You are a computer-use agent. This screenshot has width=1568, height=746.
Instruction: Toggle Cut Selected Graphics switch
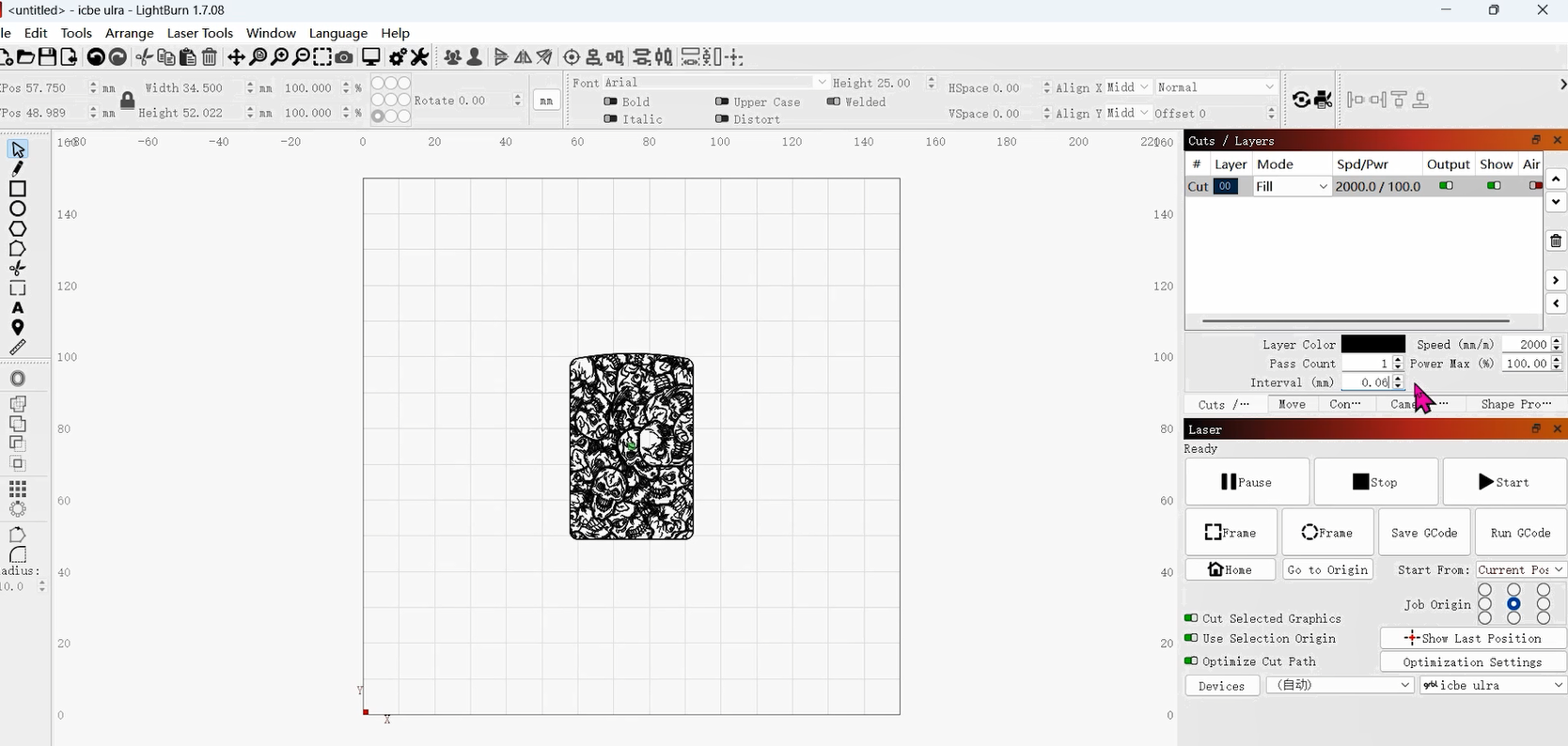pyautogui.click(x=1191, y=618)
